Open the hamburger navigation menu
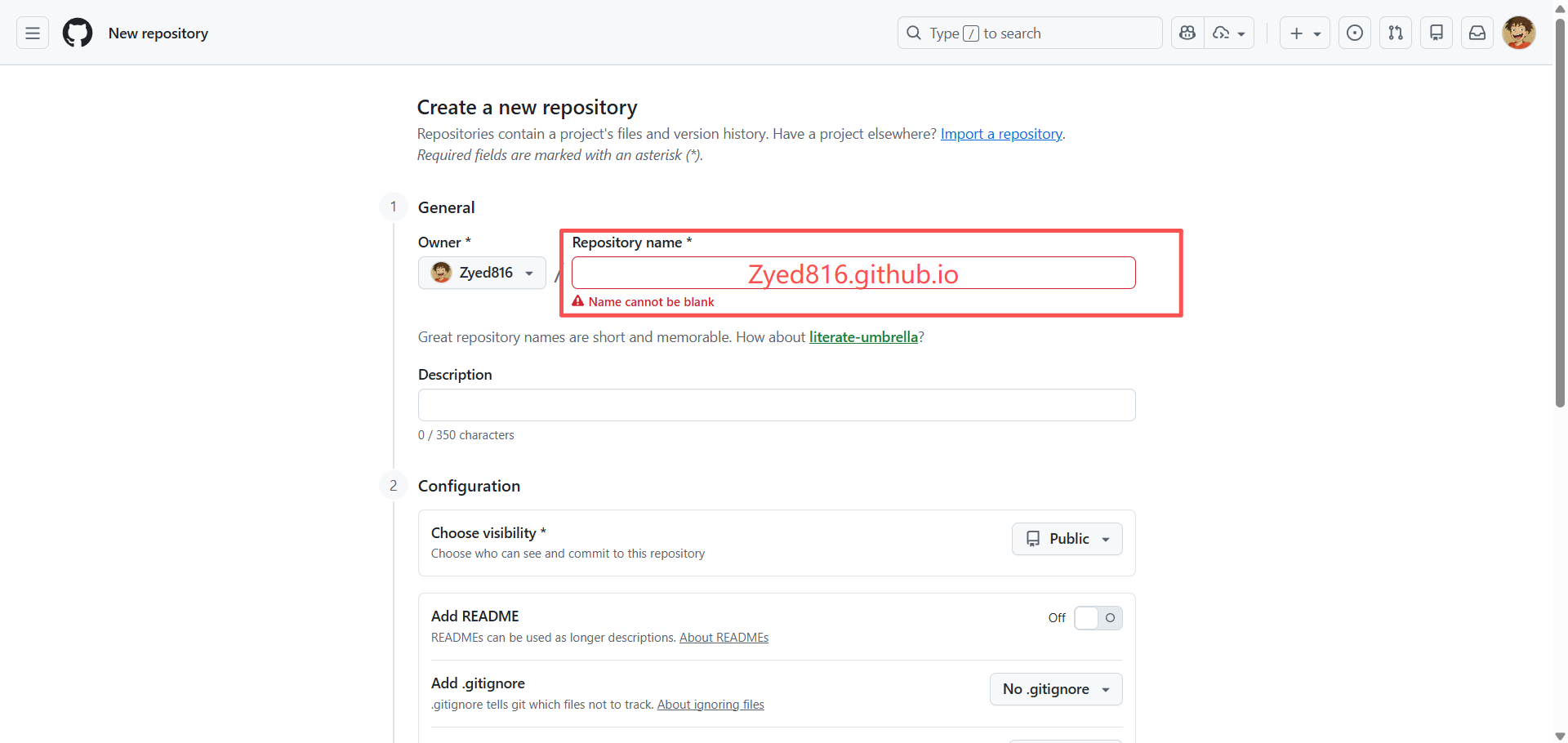This screenshot has width=1568, height=743. (x=33, y=33)
